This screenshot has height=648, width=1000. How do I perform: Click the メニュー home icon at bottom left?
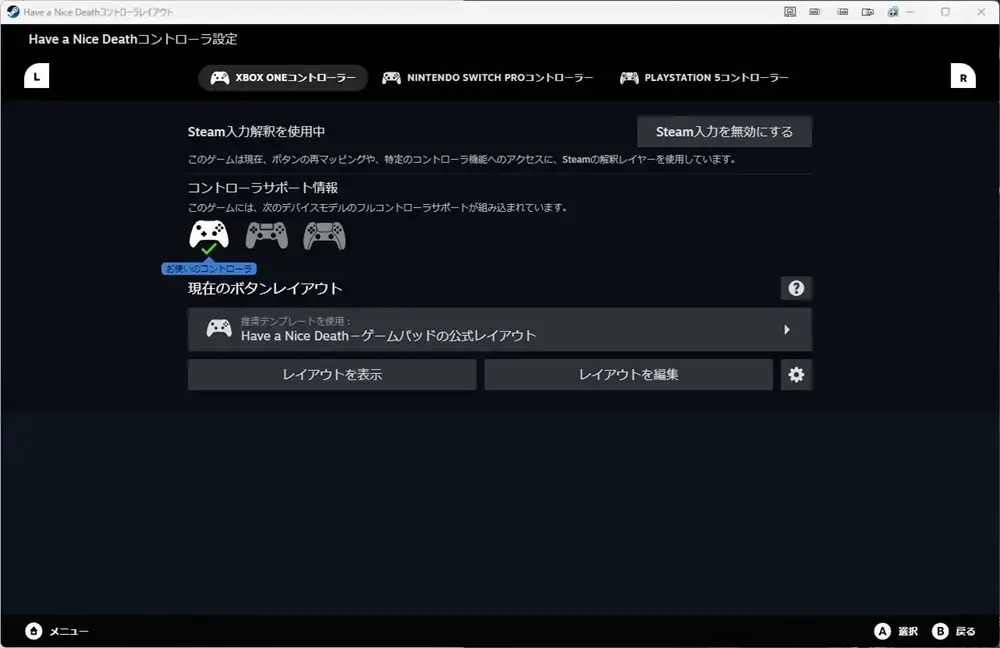34,631
